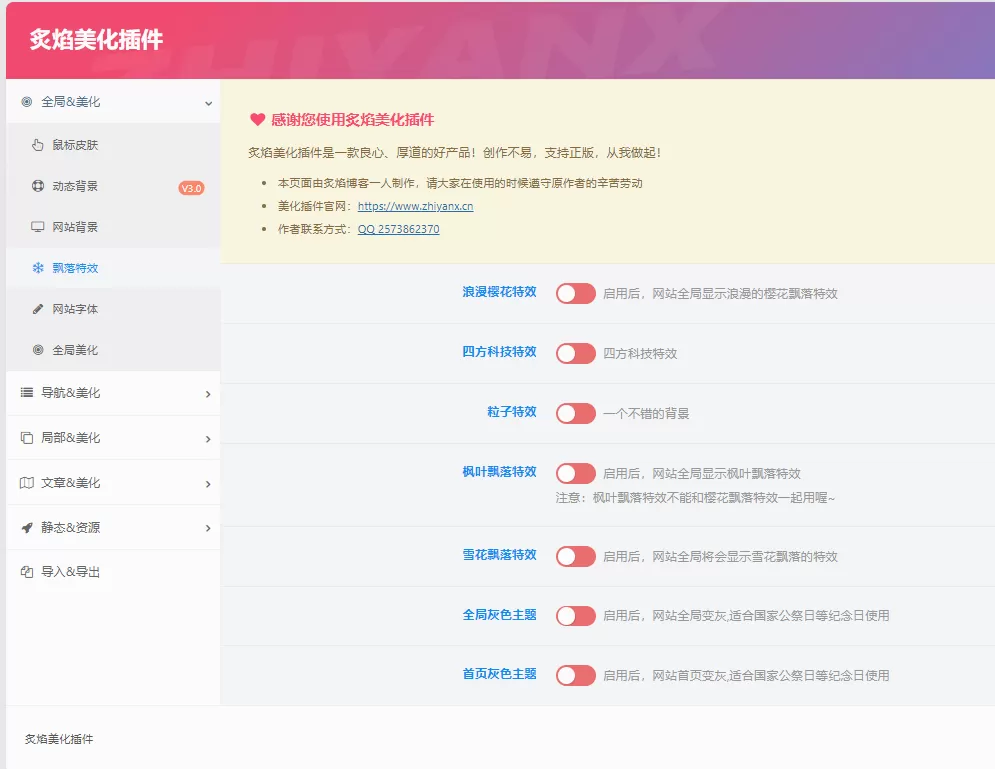Click the pencil icon beside 网站字体
The image size is (995, 769).
point(38,309)
